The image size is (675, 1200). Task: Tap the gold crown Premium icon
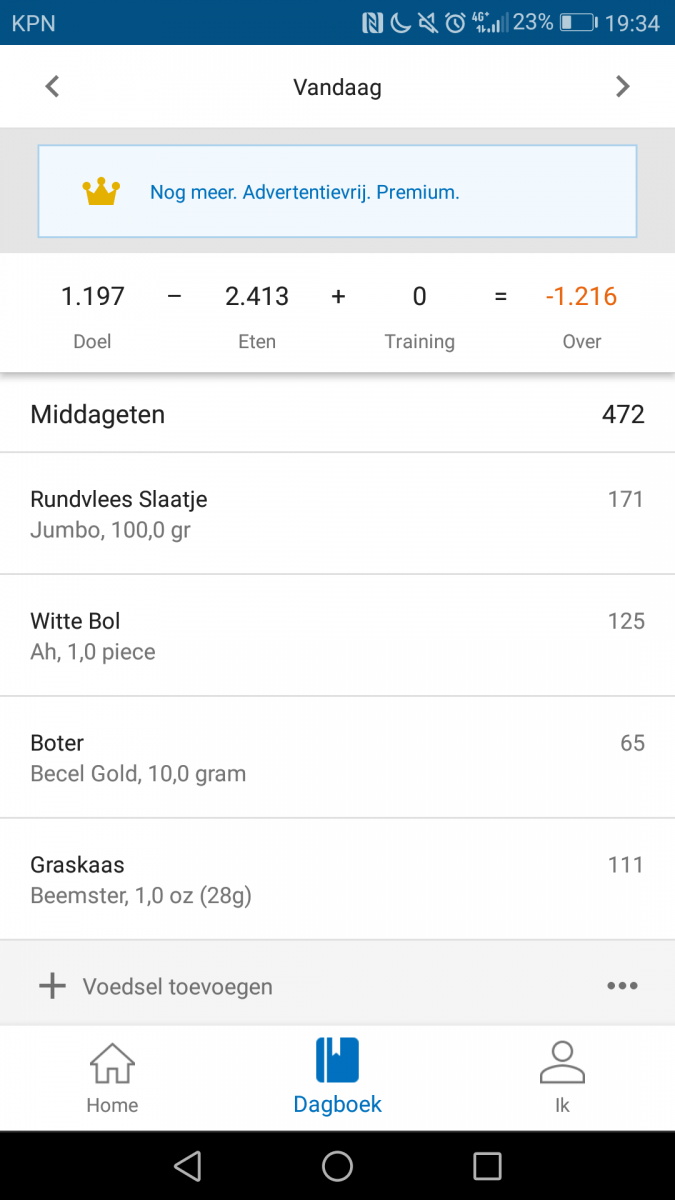(x=101, y=192)
